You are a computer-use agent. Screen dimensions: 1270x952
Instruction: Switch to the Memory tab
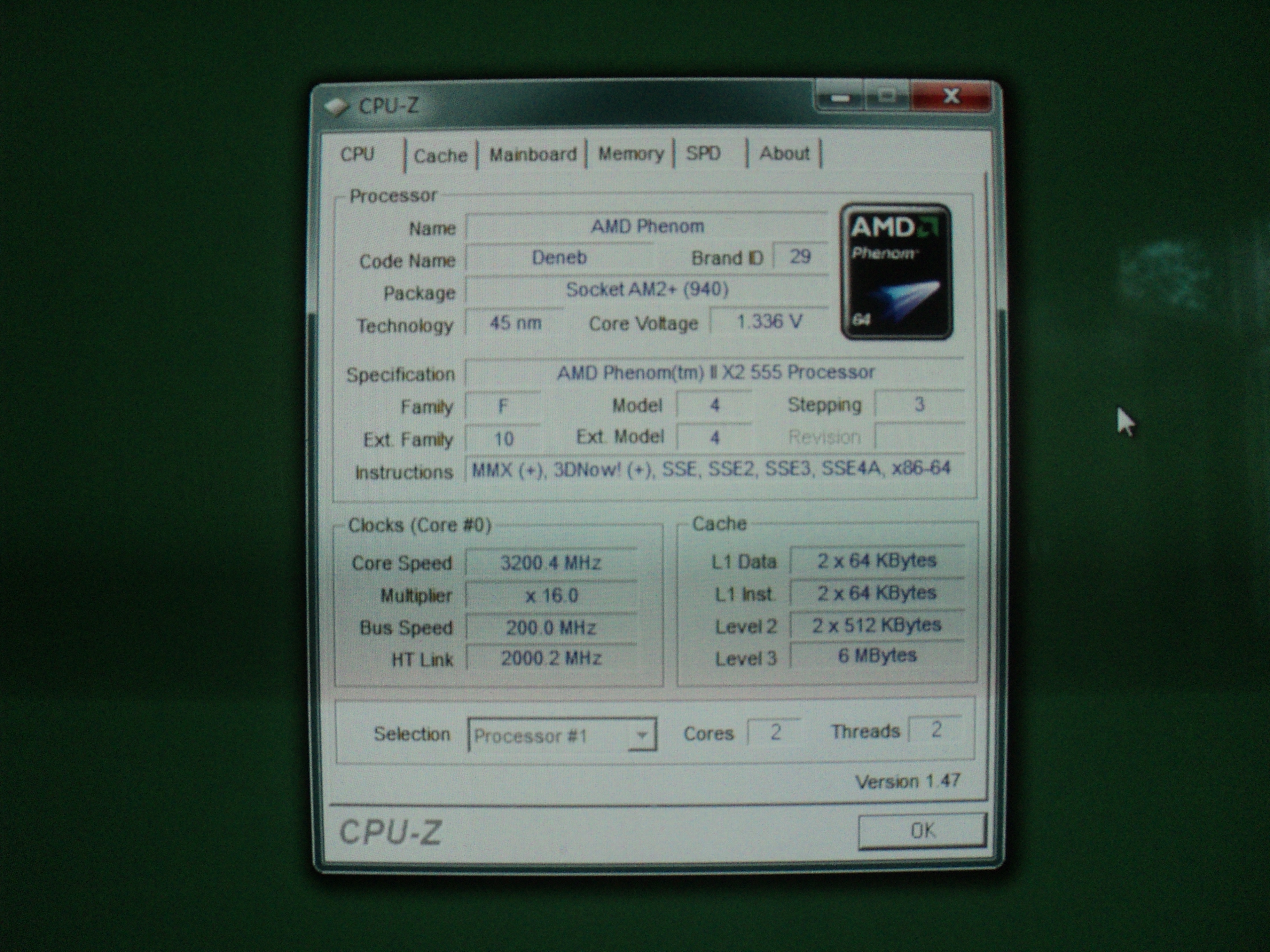click(630, 154)
